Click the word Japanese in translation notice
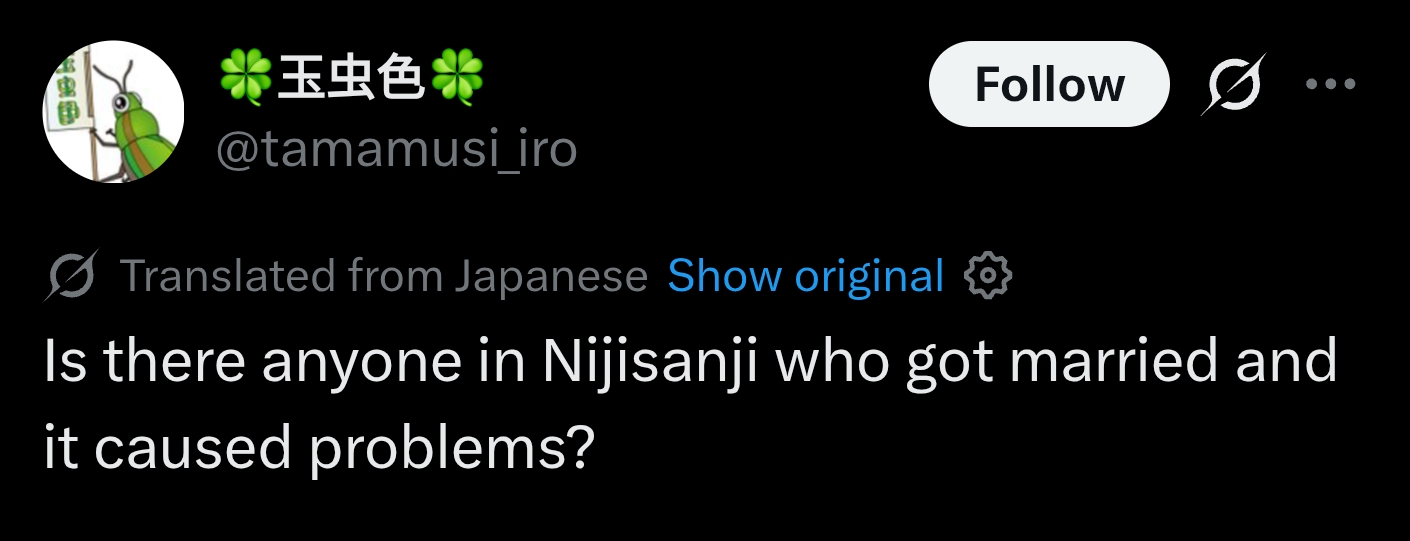 click(551, 277)
